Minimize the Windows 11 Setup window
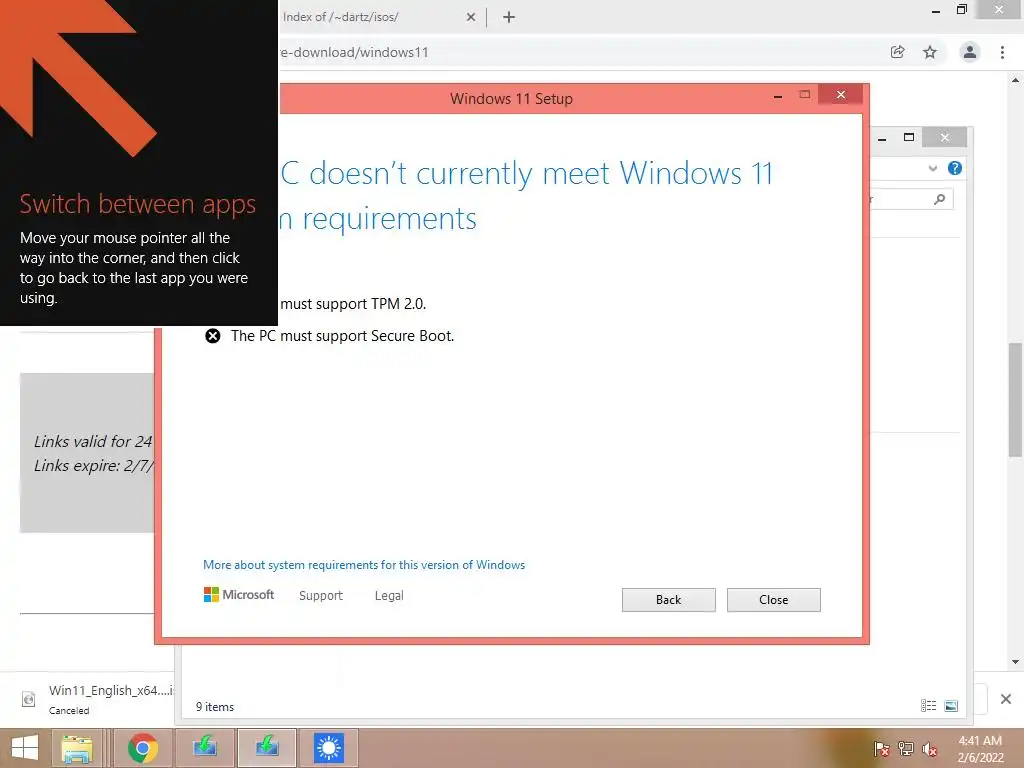The width and height of the screenshot is (1024, 768). (778, 96)
